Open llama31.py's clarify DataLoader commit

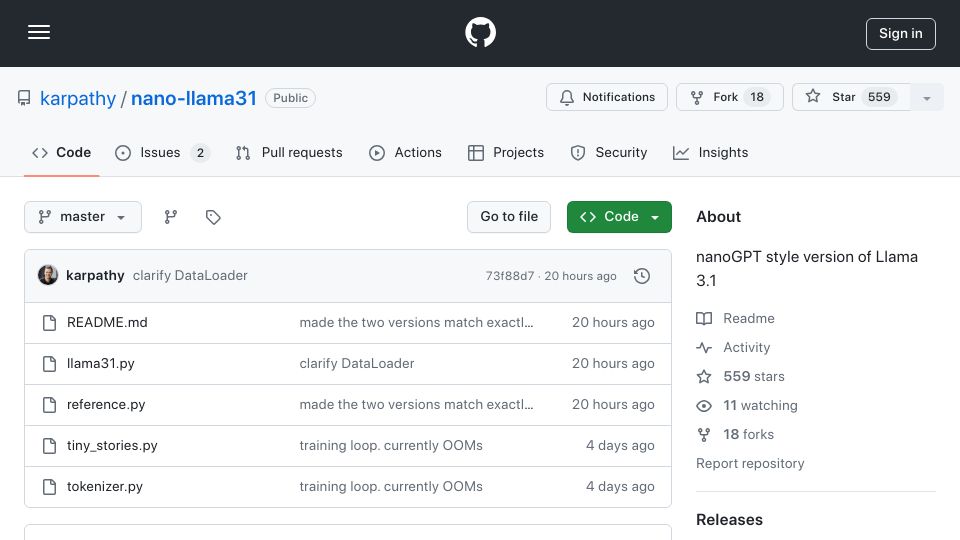tap(357, 364)
